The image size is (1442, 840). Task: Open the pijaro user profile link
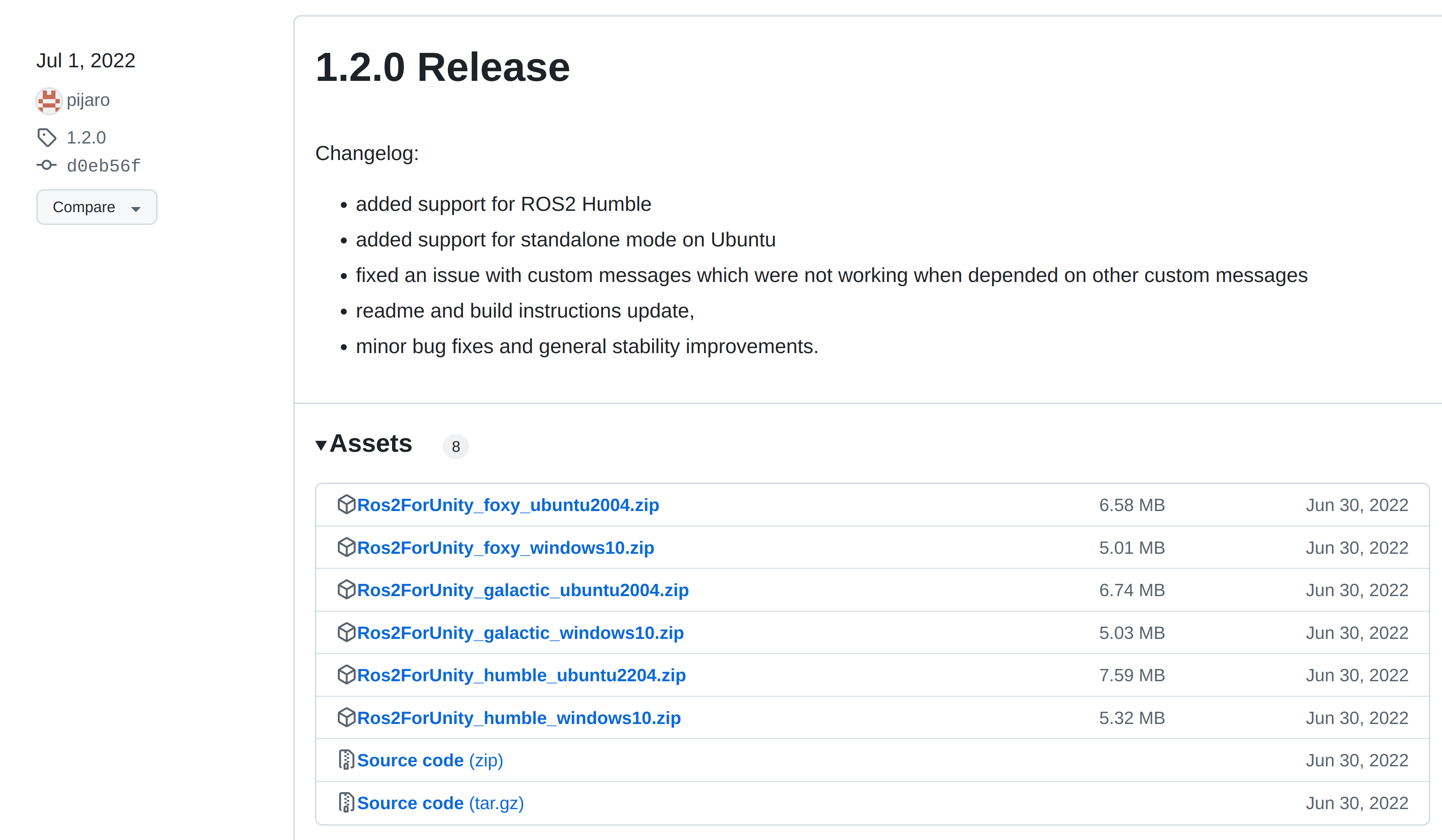point(88,100)
